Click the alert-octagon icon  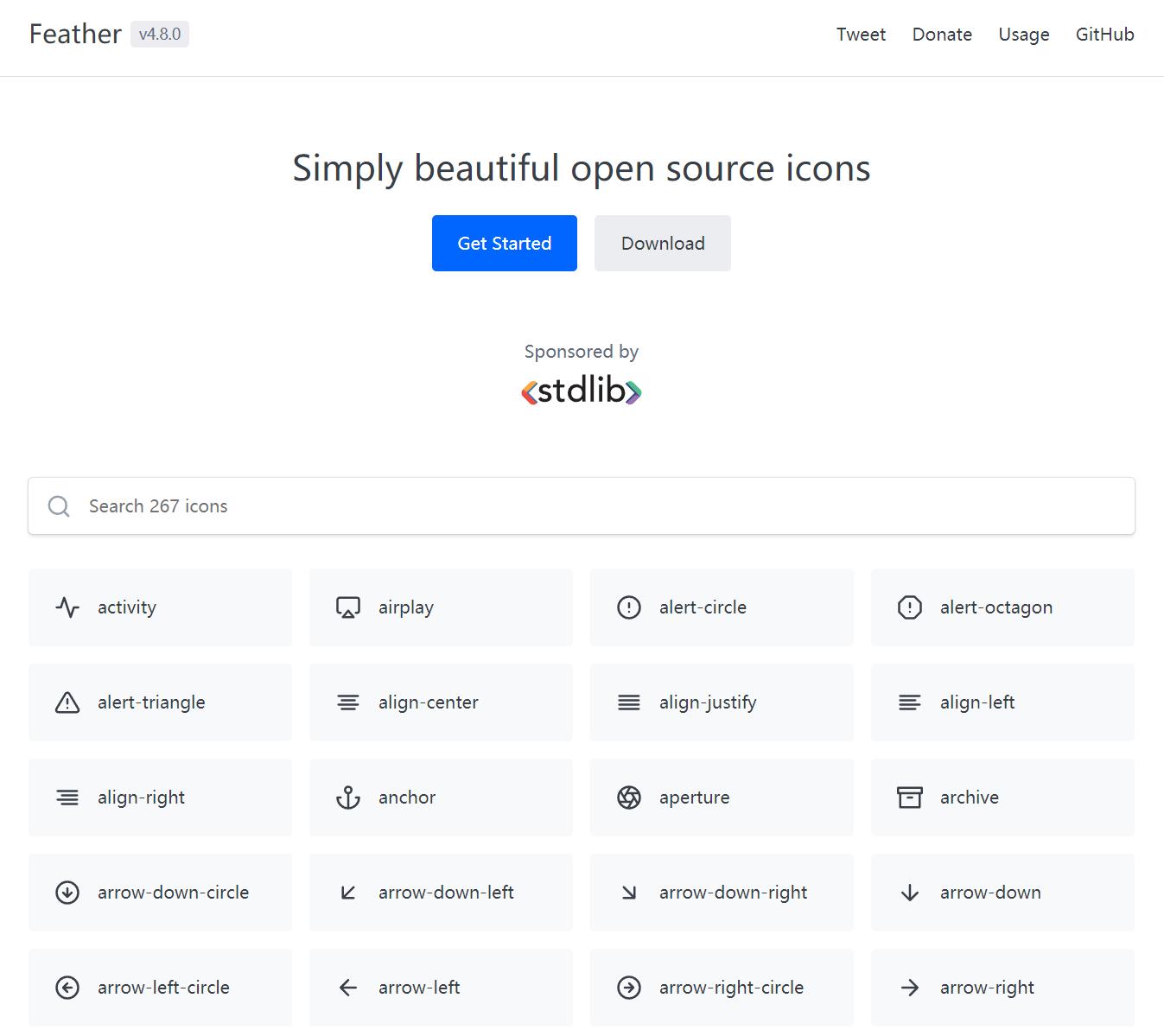click(909, 607)
